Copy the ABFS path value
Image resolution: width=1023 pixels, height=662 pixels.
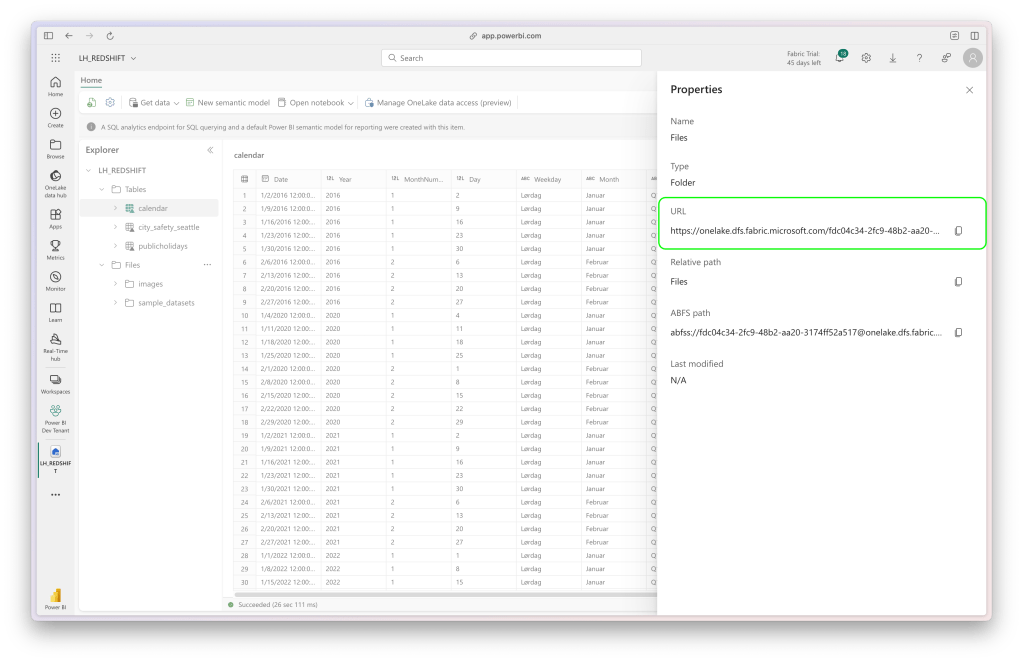(957, 332)
